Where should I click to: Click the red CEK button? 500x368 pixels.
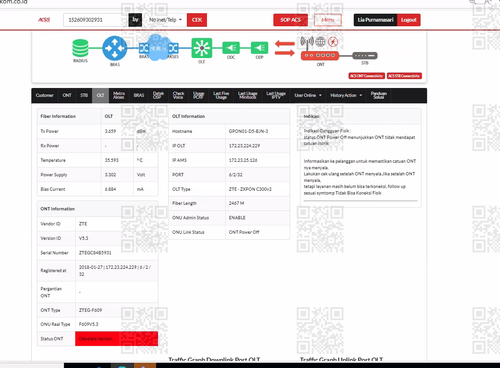click(x=197, y=20)
